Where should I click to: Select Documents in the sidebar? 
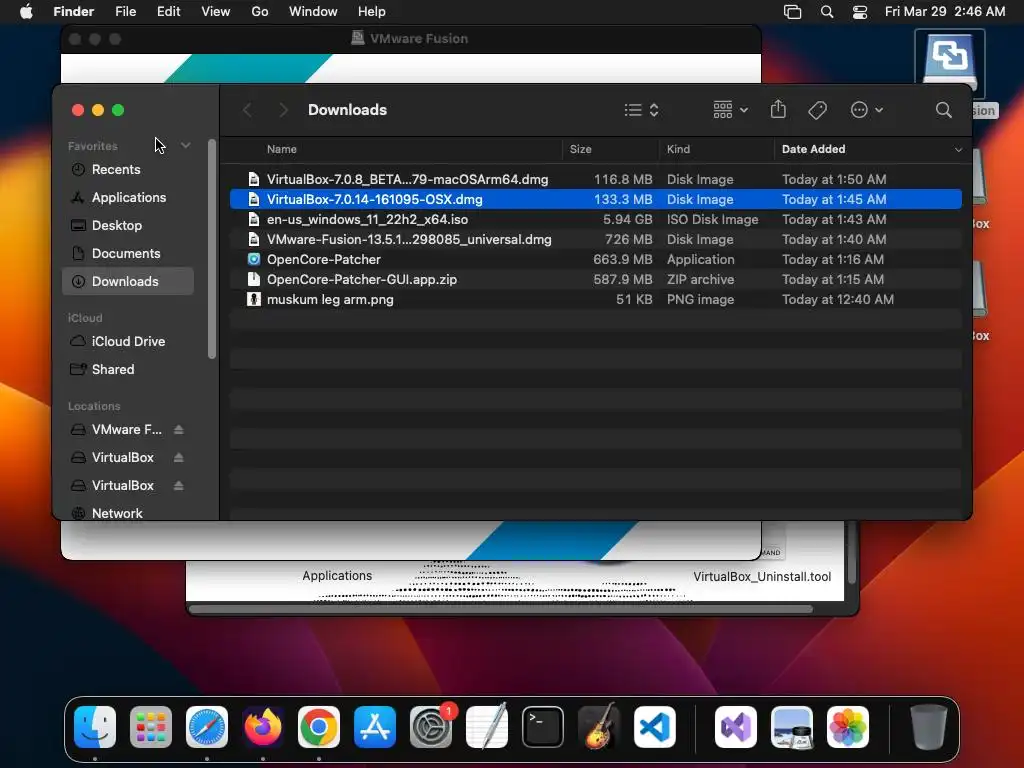129,253
